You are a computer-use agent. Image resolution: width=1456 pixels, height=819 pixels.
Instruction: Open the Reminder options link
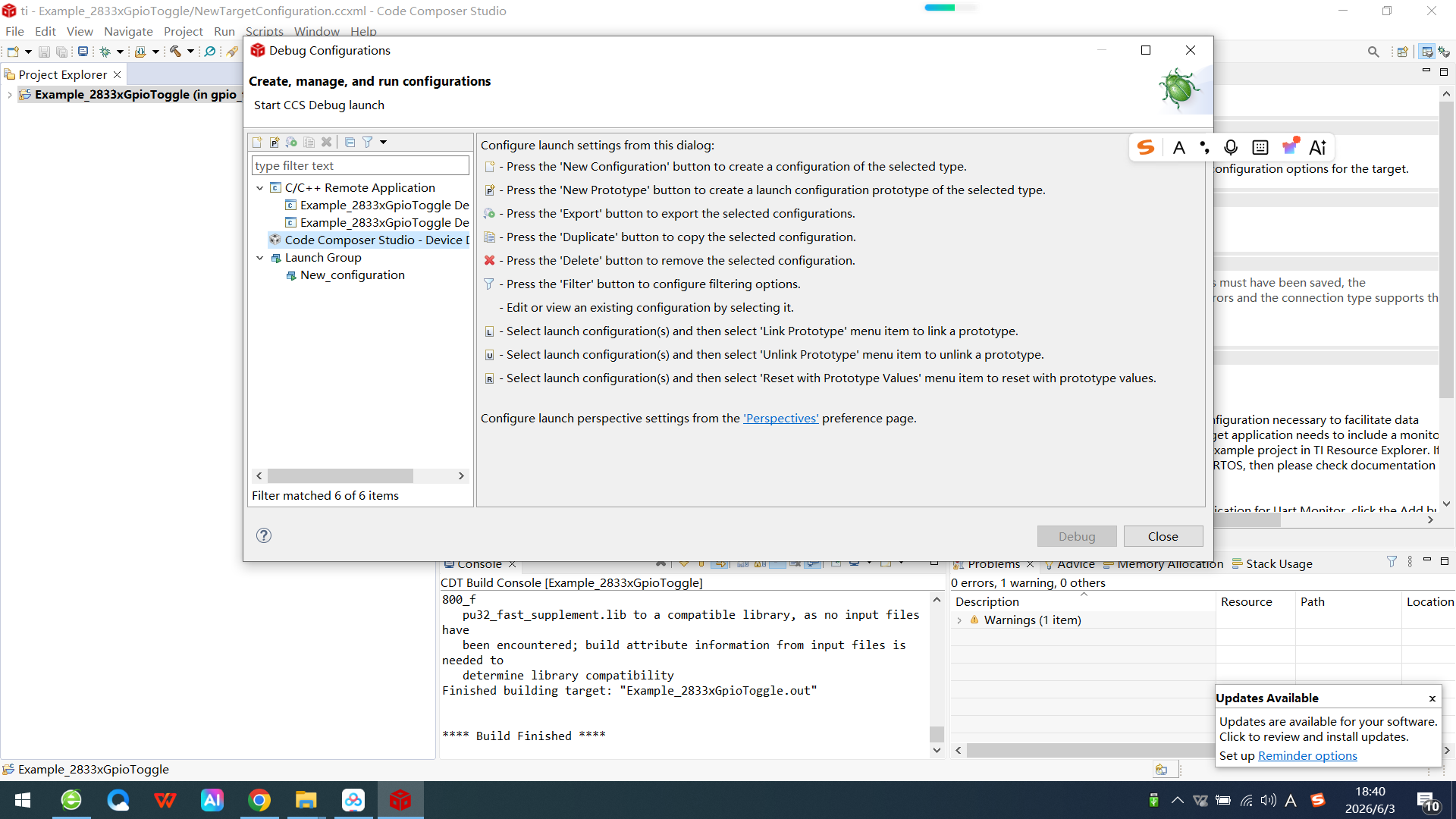pos(1307,755)
